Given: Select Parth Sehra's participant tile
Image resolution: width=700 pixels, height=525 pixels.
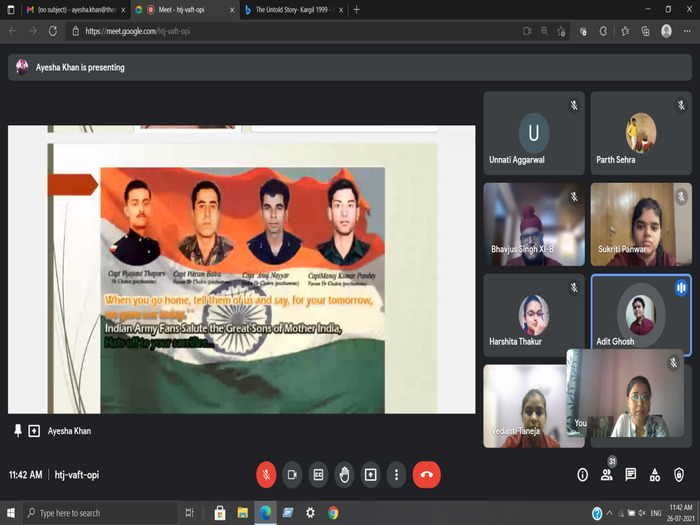Looking at the screenshot, I should (x=641, y=133).
